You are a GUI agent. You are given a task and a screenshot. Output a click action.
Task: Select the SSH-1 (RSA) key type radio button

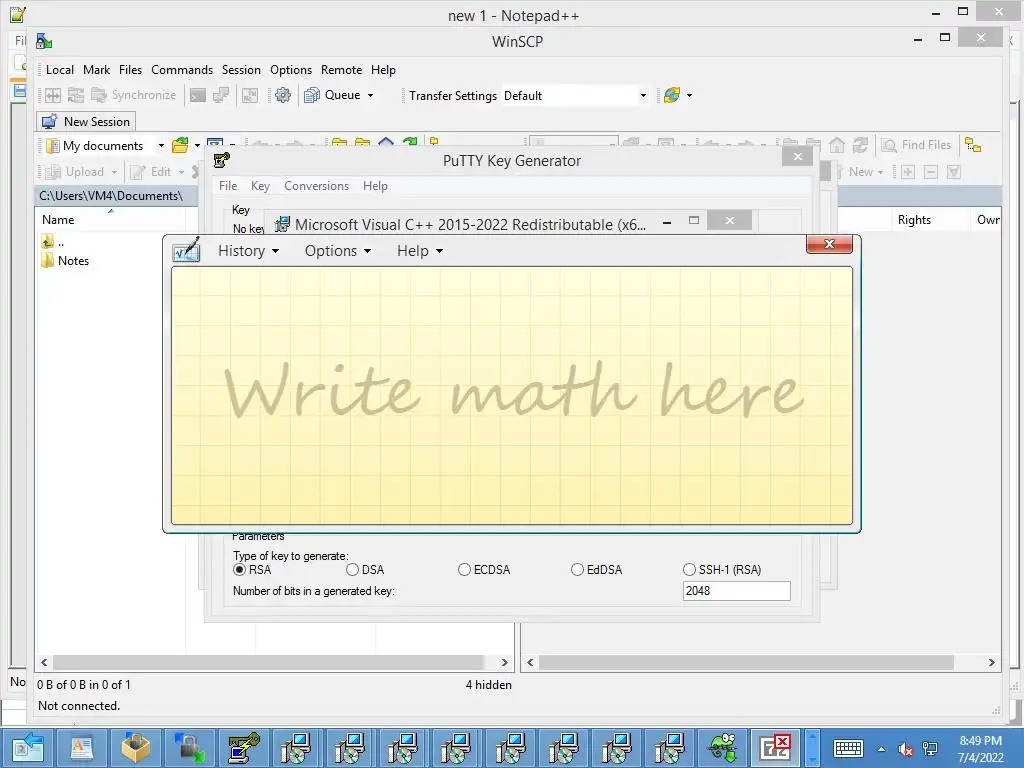690,569
